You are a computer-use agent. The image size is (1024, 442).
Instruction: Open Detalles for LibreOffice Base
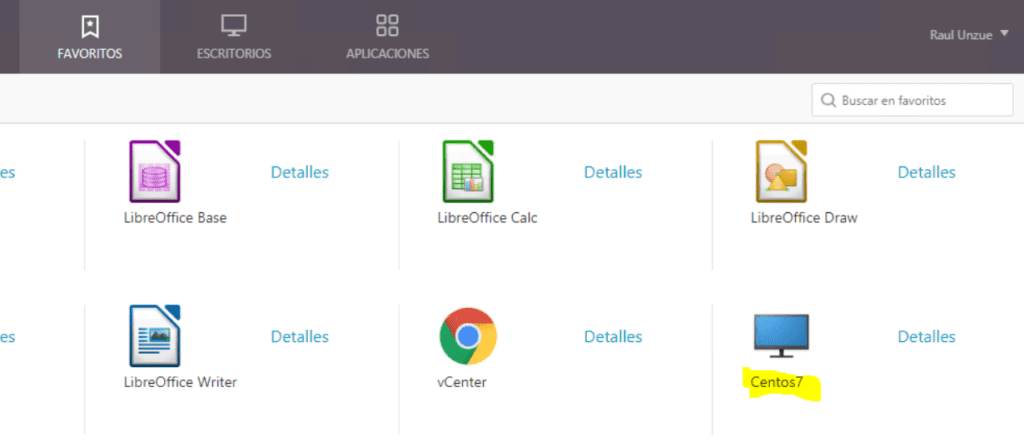pyautogui.click(x=300, y=172)
